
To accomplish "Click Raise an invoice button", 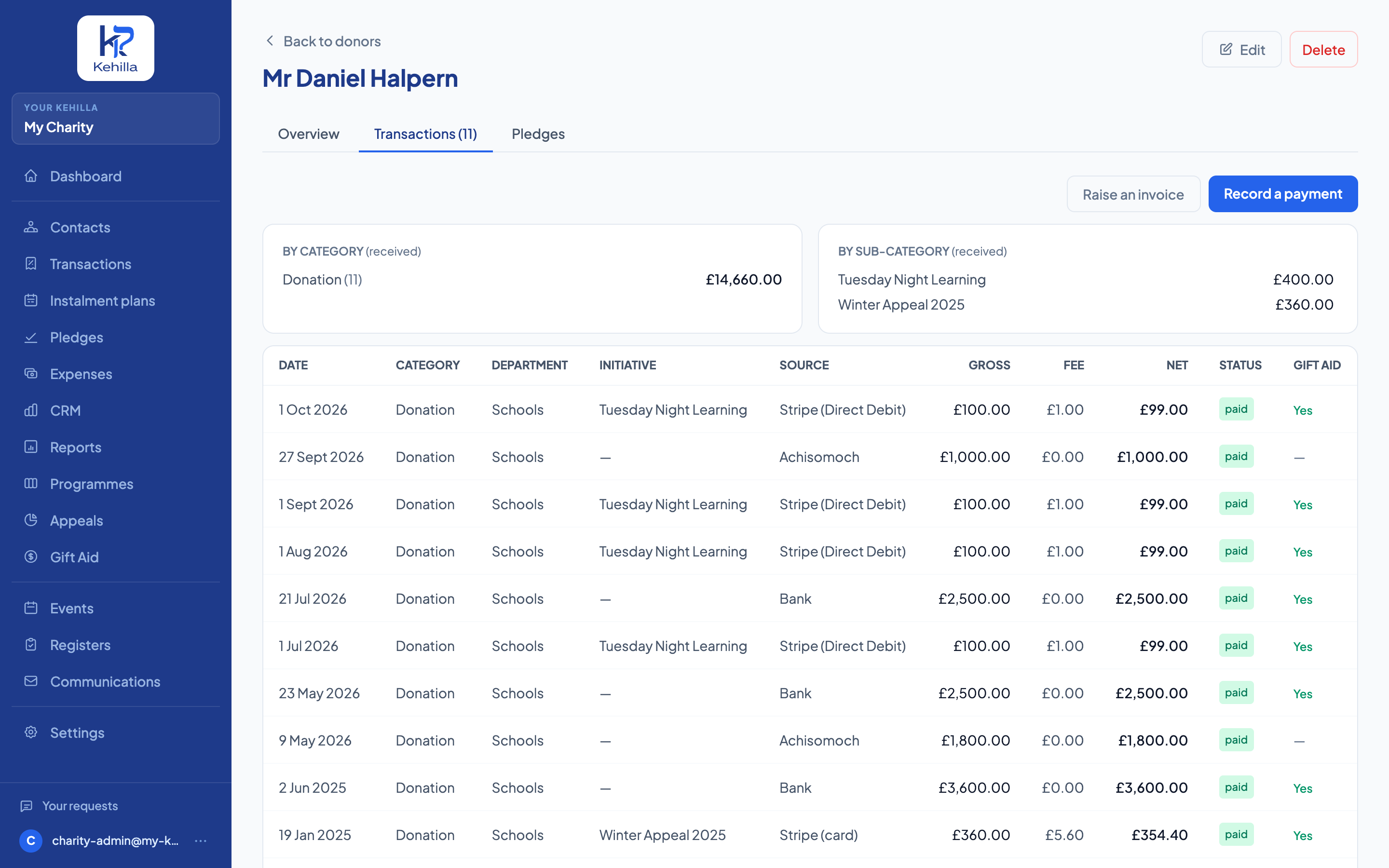I will pyautogui.click(x=1133, y=194).
